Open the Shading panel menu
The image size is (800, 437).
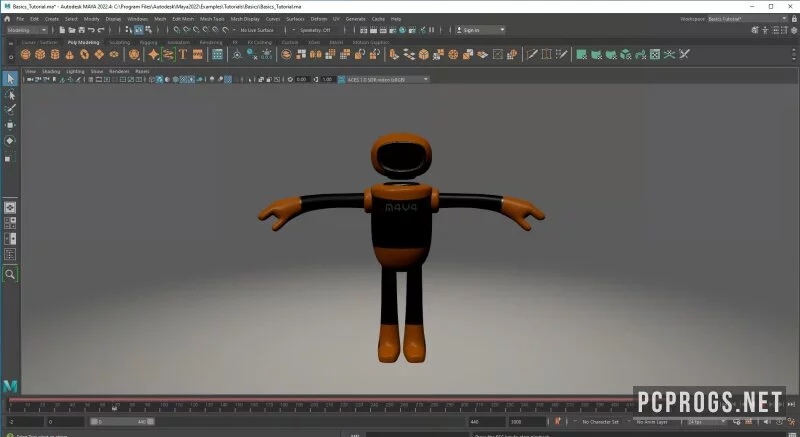[51, 71]
